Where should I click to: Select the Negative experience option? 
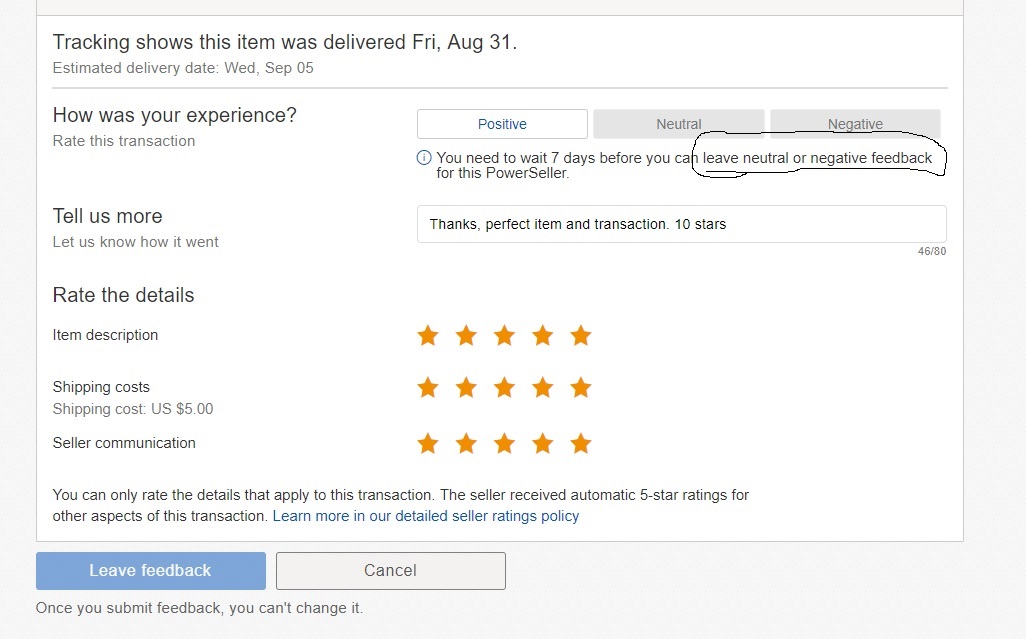855,123
